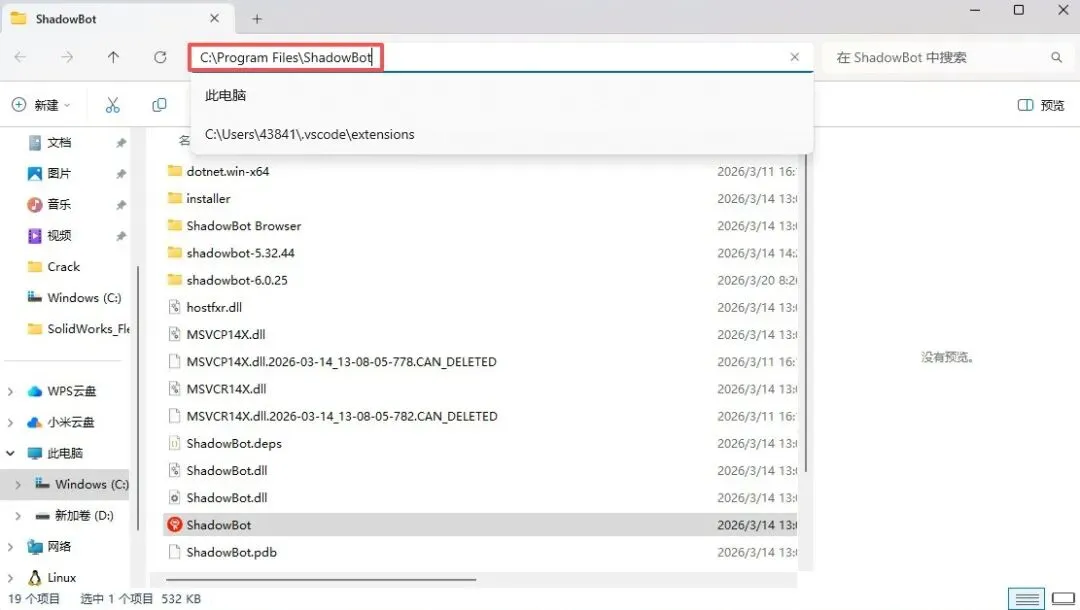Select the ShadowBot application with red icon
Viewport: 1080px width, 610px height.
point(480,525)
